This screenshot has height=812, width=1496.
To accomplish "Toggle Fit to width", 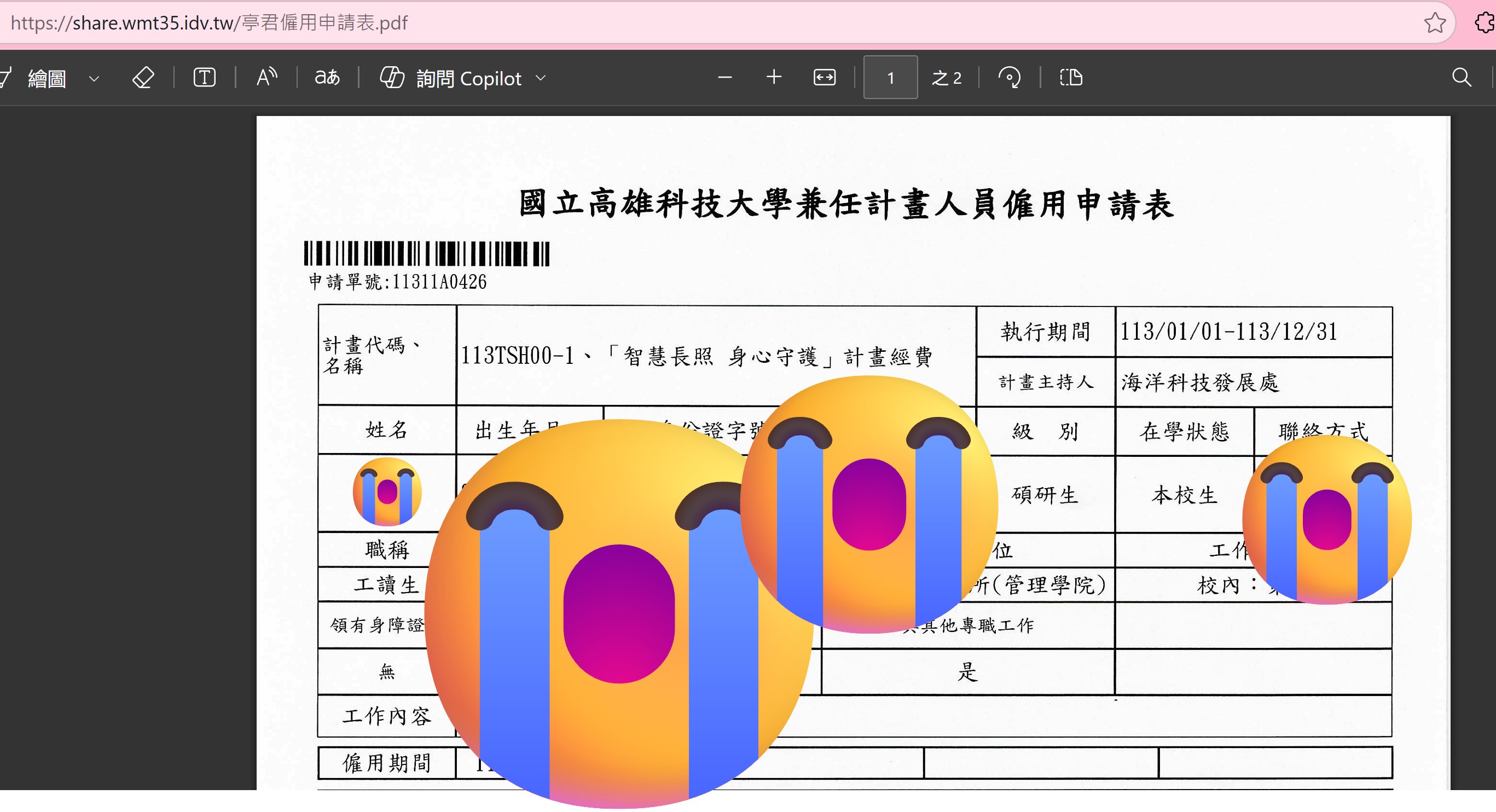I will [x=825, y=77].
